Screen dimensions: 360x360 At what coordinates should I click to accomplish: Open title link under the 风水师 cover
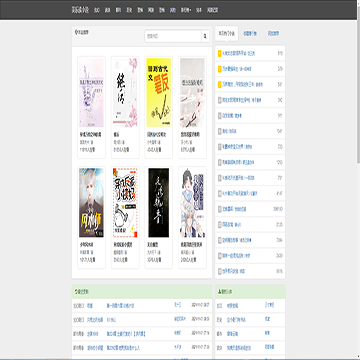[x=86, y=245]
